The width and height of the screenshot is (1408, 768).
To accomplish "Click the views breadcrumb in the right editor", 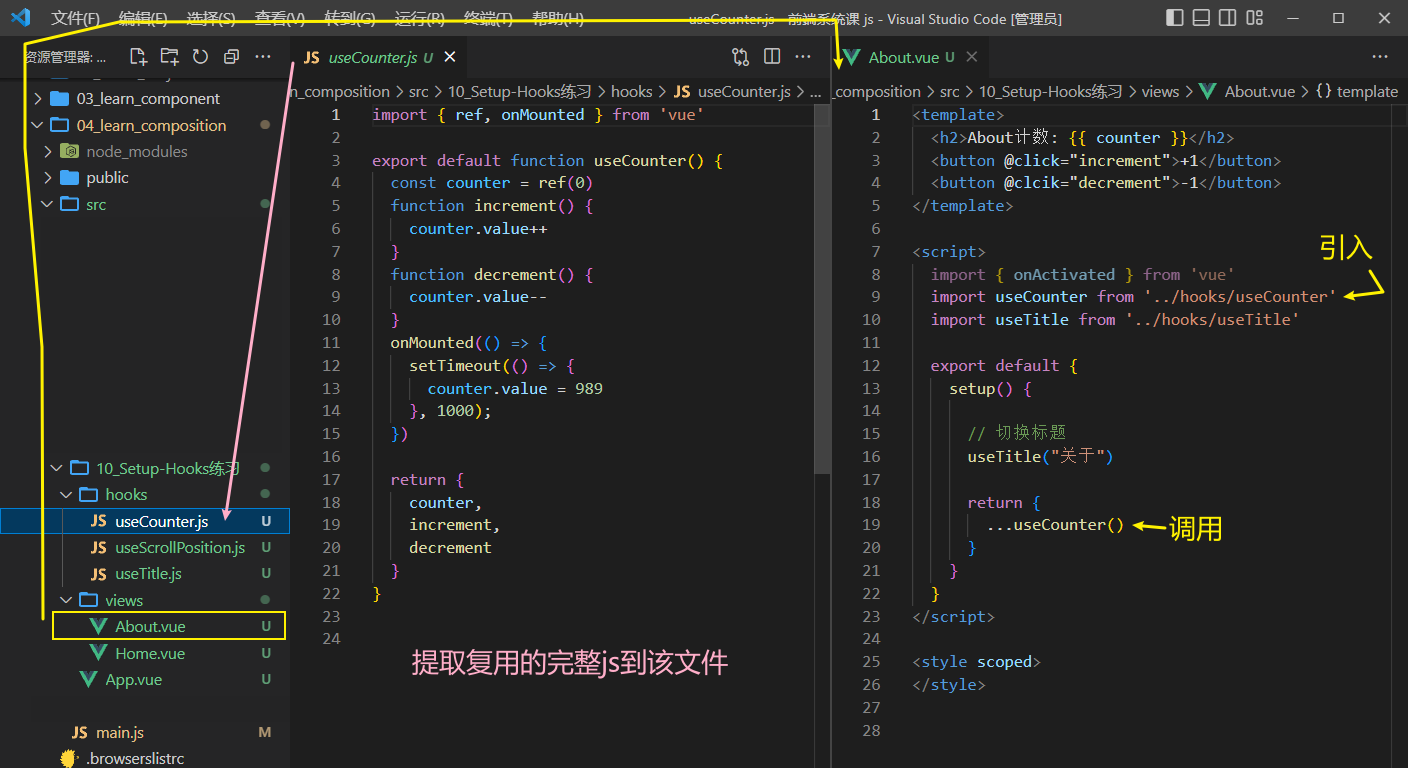I will 1160,91.
